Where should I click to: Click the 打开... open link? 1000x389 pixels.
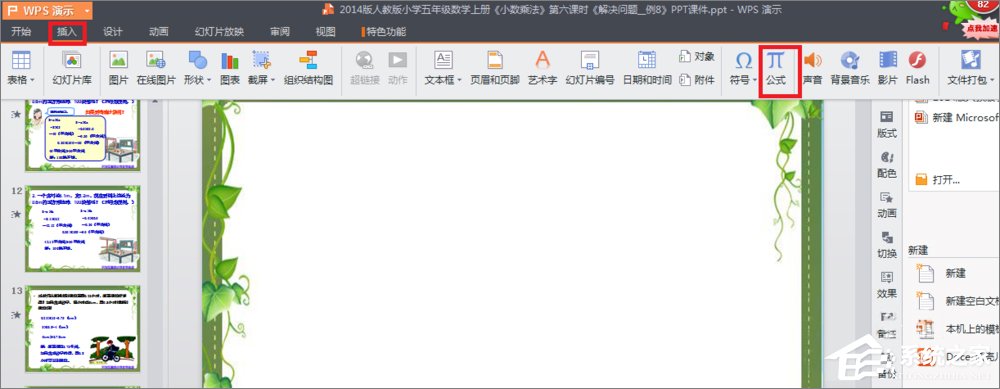938,179
